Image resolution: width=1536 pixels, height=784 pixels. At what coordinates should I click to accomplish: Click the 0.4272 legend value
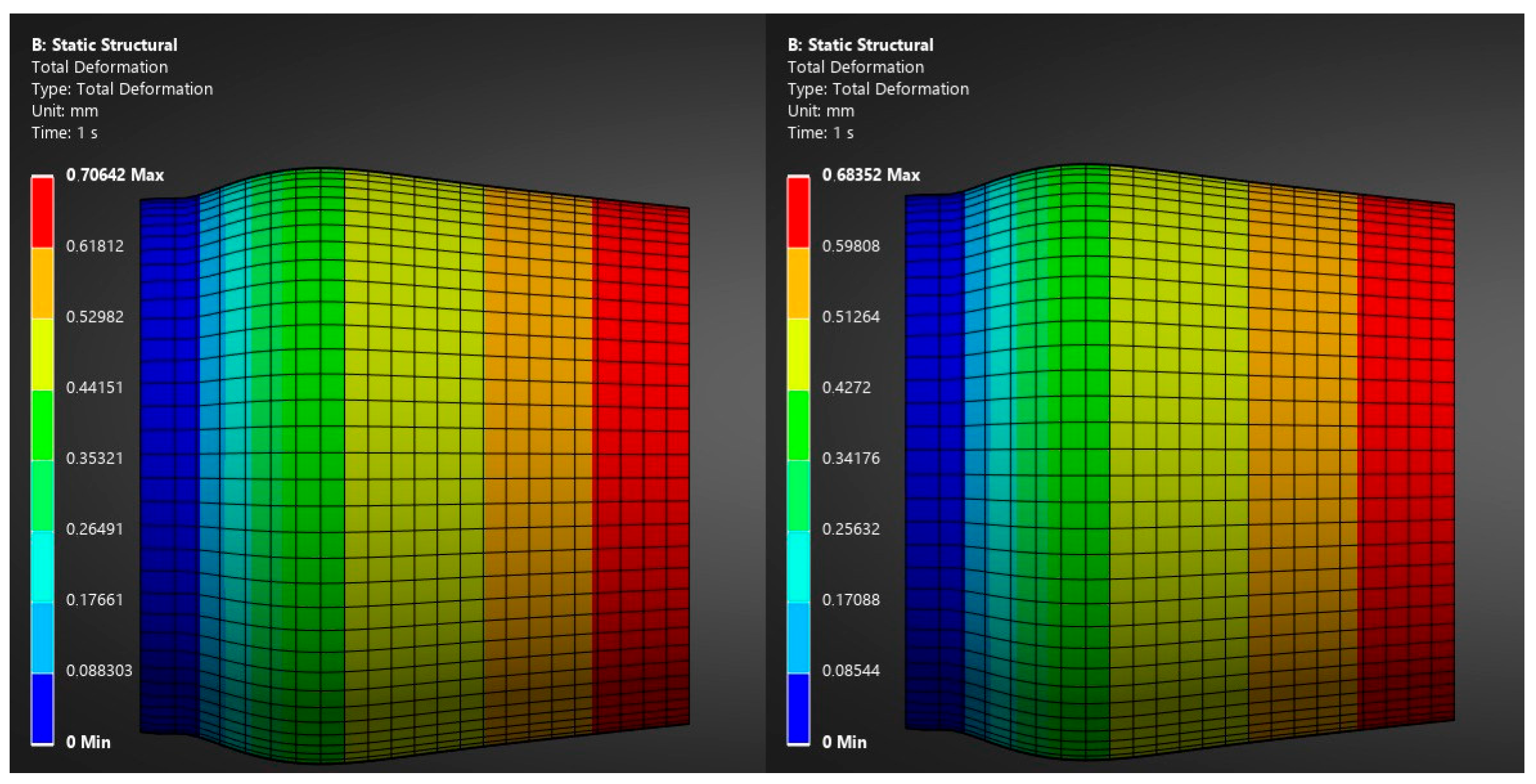click(846, 388)
